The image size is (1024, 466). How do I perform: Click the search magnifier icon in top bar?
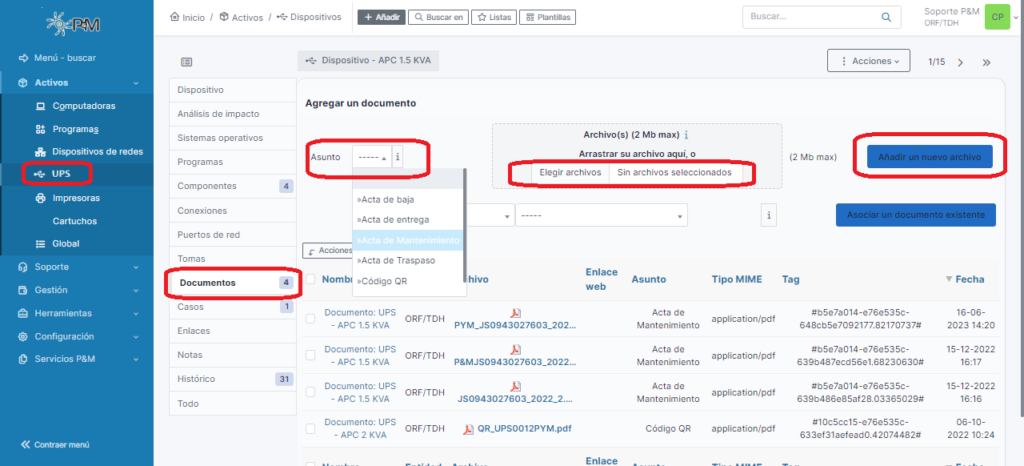pyautogui.click(x=884, y=17)
